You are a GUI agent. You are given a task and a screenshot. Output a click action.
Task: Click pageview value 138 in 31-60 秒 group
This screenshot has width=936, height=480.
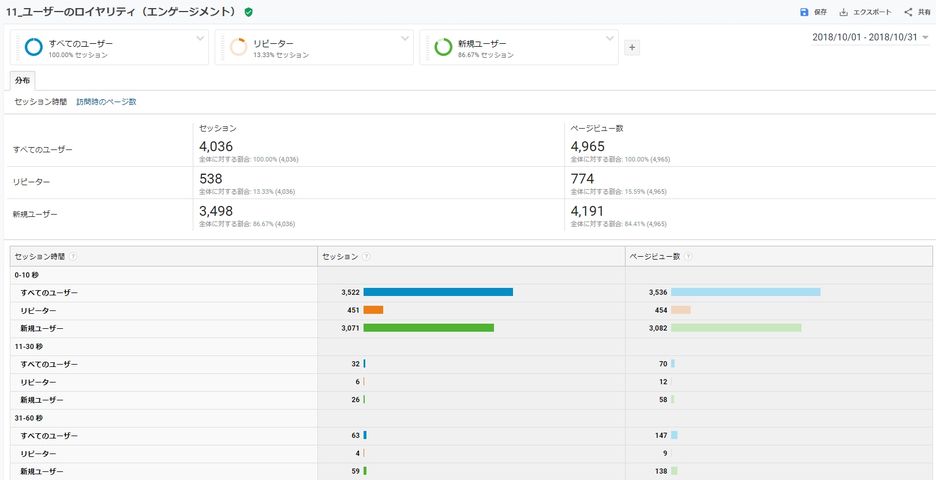pyautogui.click(x=661, y=471)
